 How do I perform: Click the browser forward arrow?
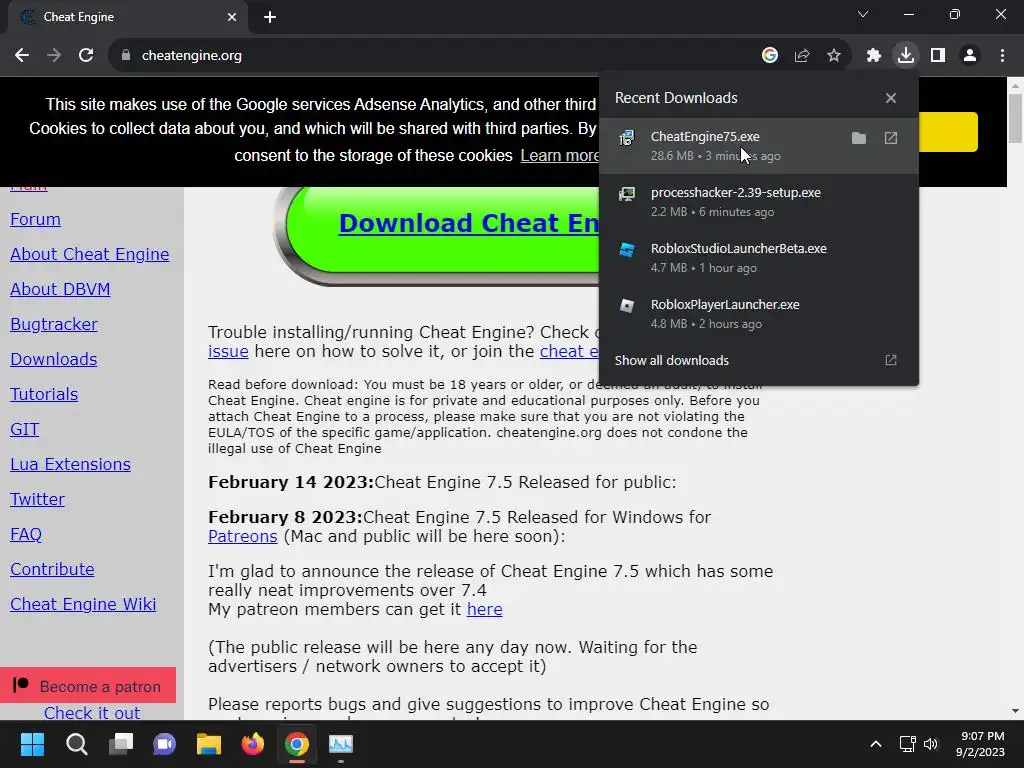(x=54, y=56)
